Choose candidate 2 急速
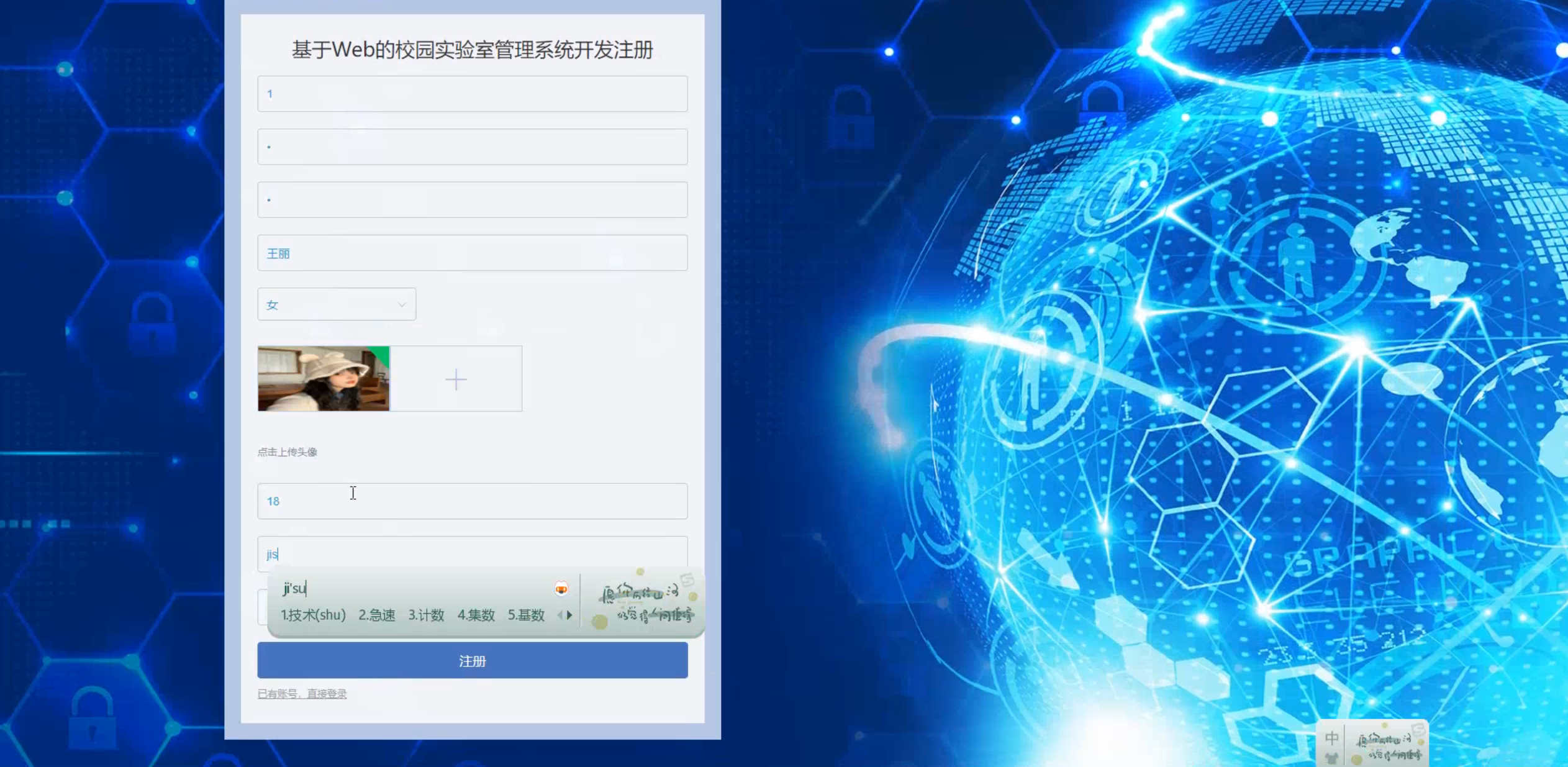Viewport: 1568px width, 767px height. [x=376, y=615]
